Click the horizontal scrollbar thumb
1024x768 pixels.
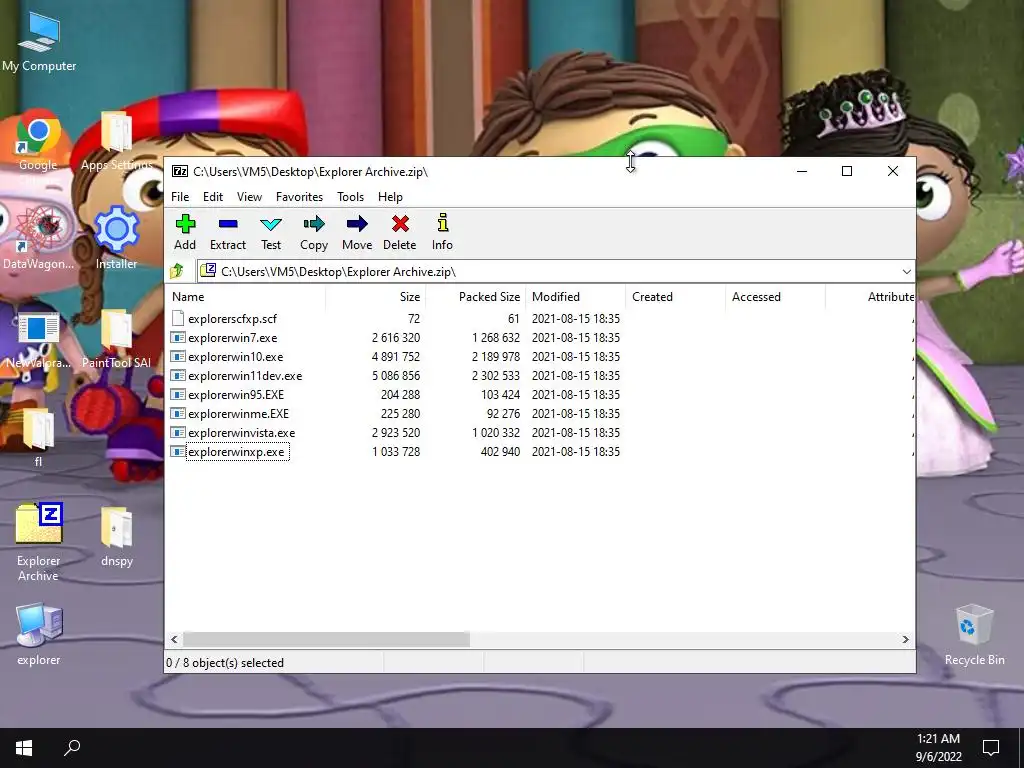coord(326,639)
